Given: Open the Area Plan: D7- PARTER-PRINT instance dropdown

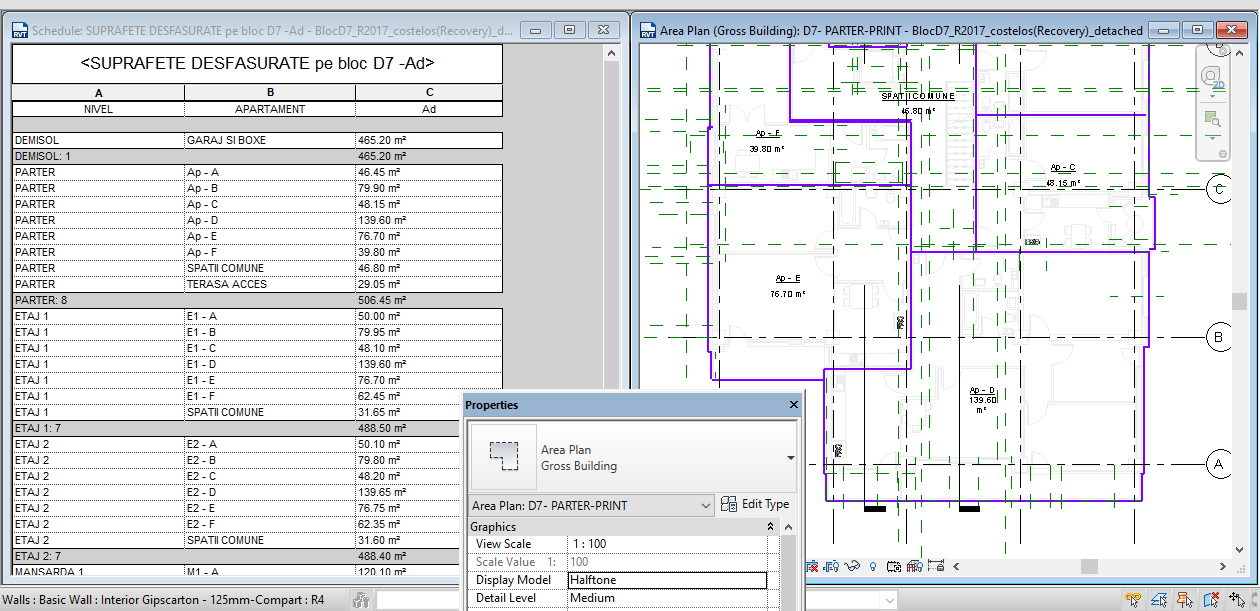Looking at the screenshot, I should (x=706, y=506).
